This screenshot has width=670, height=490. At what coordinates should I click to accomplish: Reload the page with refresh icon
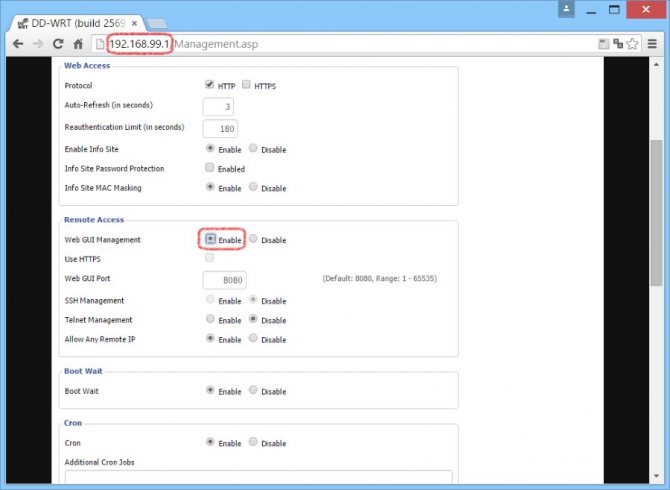coord(58,44)
